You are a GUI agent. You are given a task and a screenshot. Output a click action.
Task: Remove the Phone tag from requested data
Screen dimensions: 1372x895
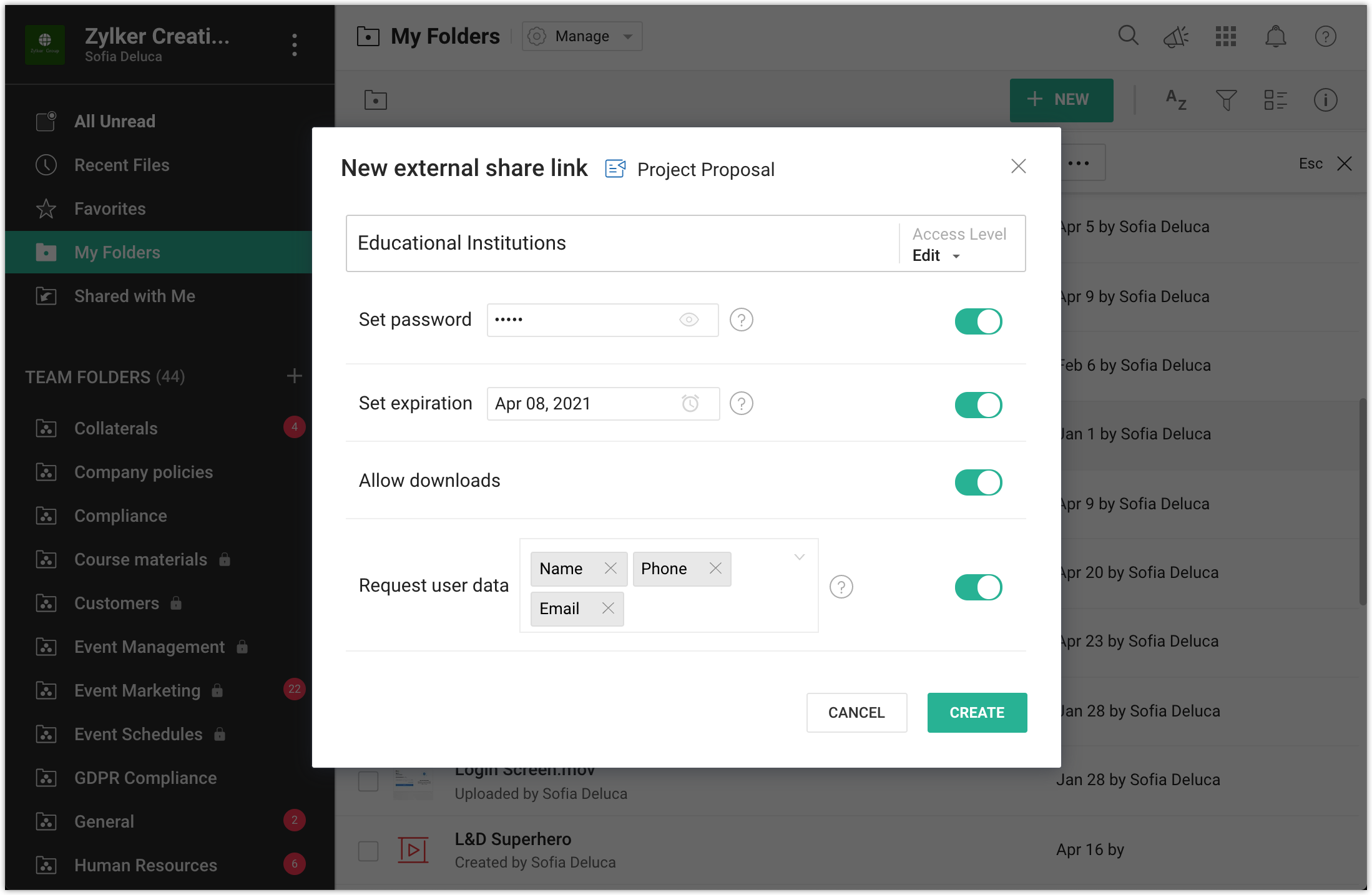click(715, 568)
